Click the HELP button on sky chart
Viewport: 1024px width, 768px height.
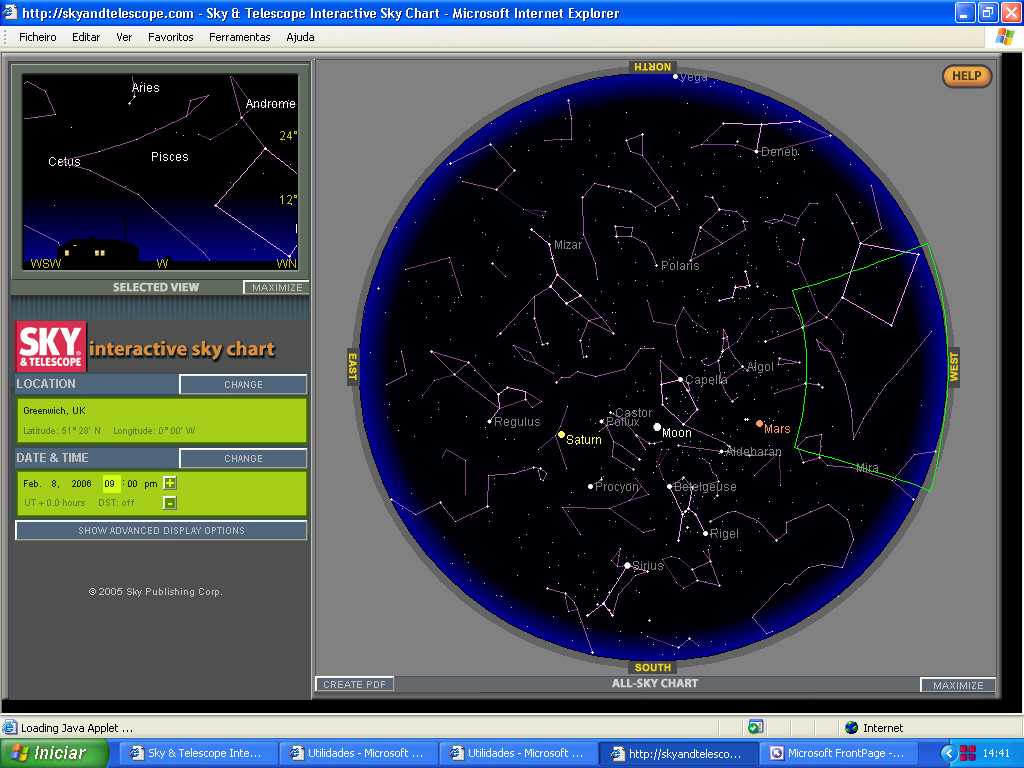967,76
